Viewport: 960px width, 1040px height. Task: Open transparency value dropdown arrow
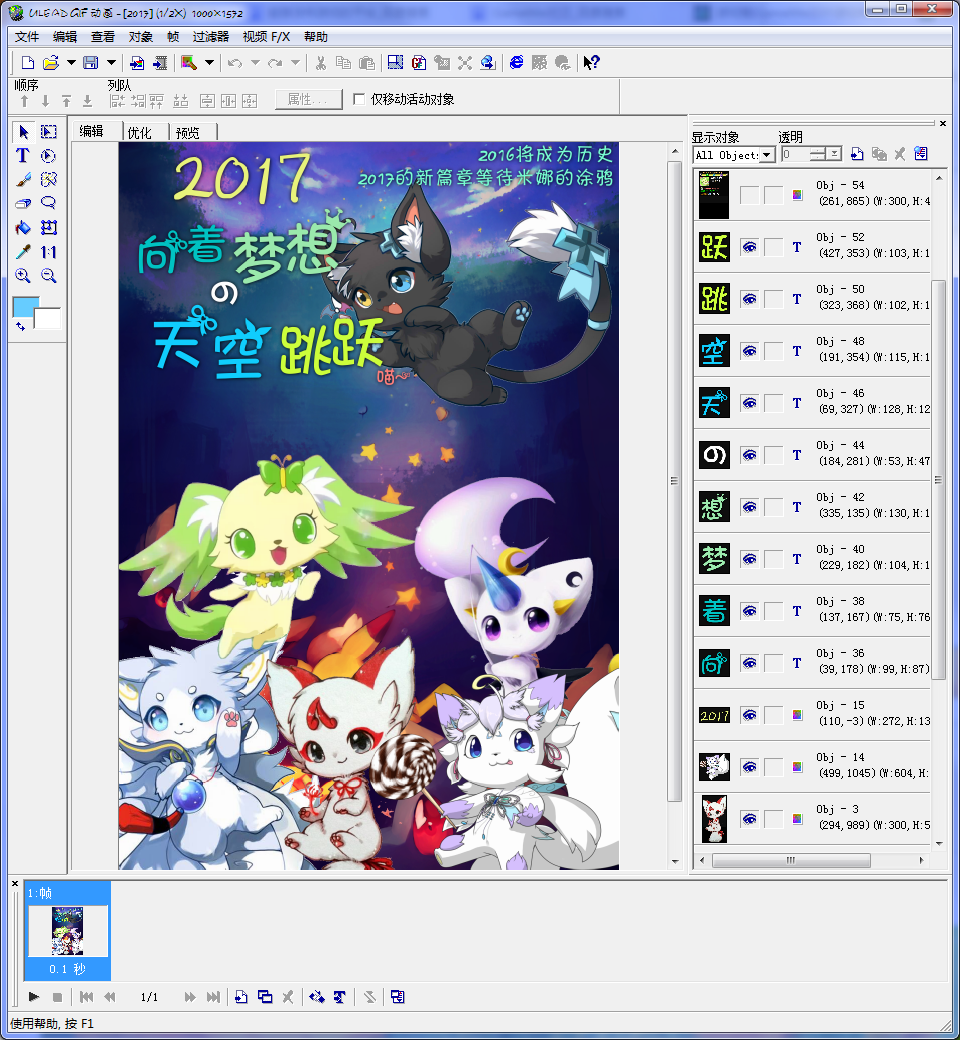[x=835, y=154]
